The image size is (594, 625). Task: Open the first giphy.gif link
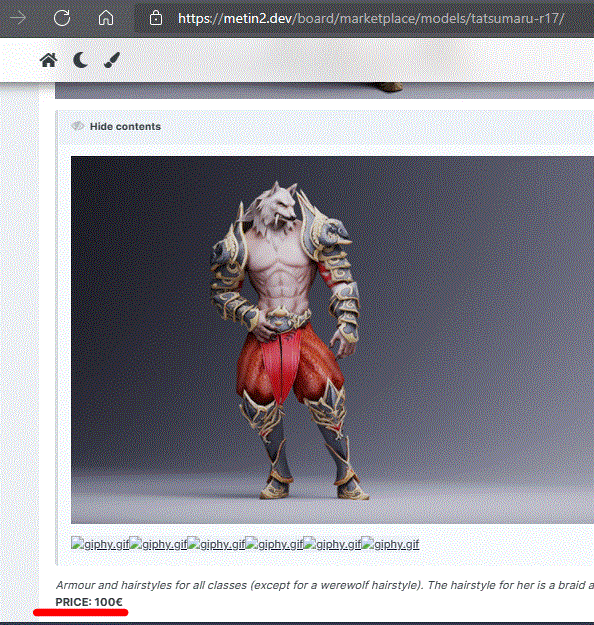tap(100, 544)
